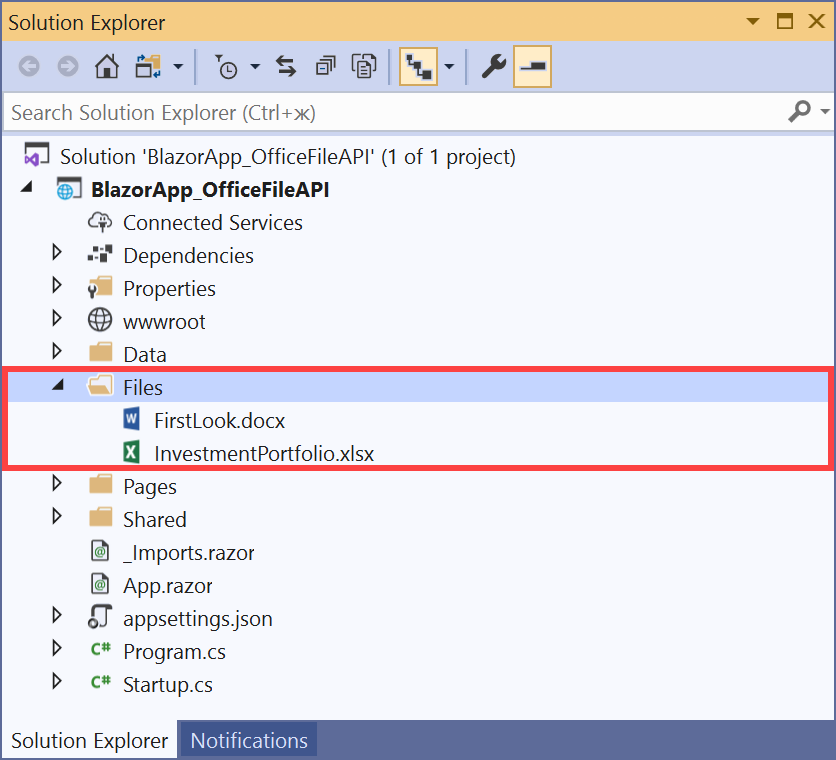Expand the Pages folder
The image size is (836, 760).
click(x=57, y=483)
